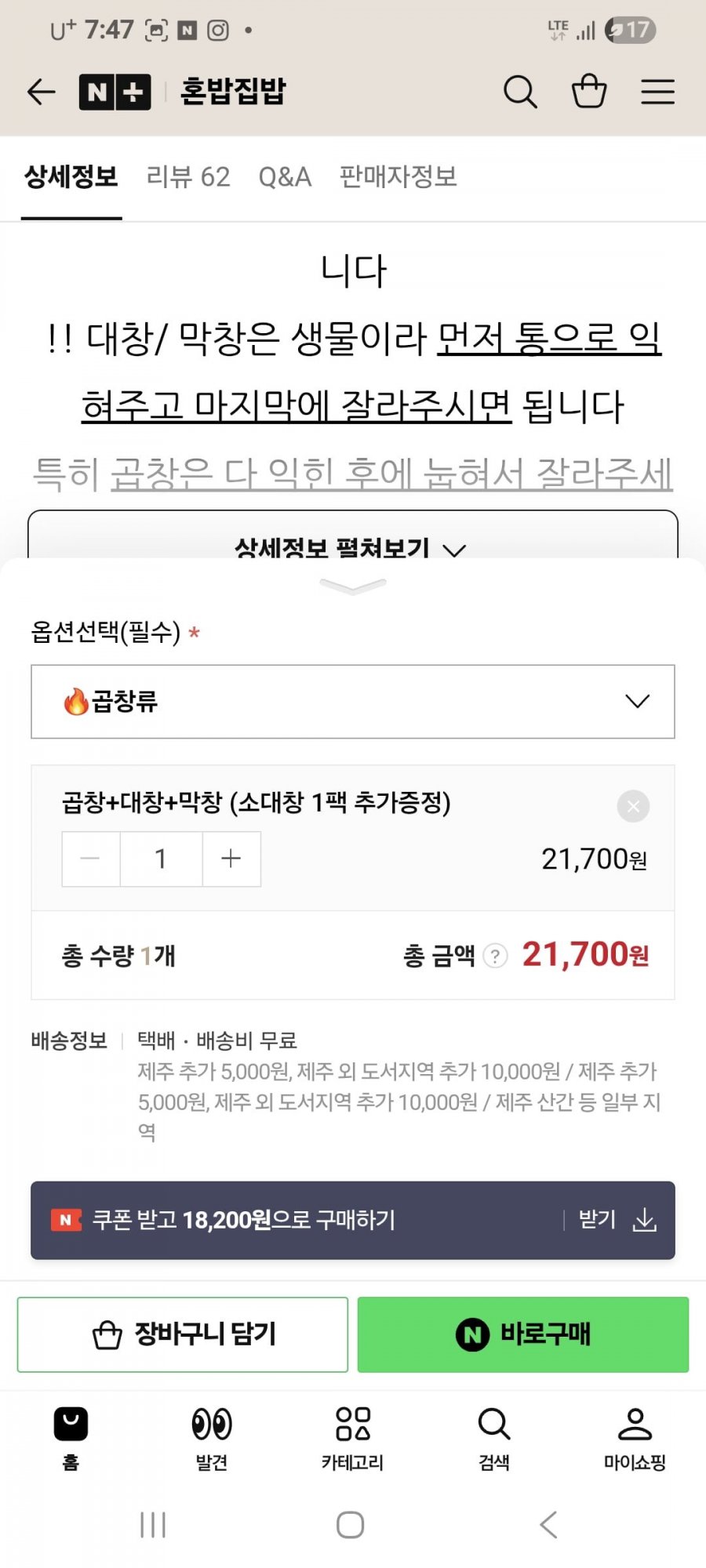
Task: Click the green 바로구매 button
Action: coord(523,1334)
